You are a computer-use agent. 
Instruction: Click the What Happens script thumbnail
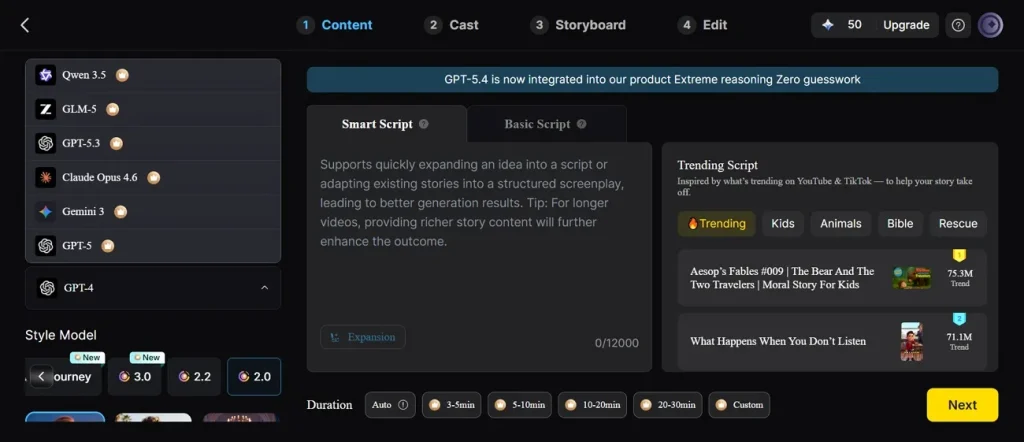click(x=912, y=341)
